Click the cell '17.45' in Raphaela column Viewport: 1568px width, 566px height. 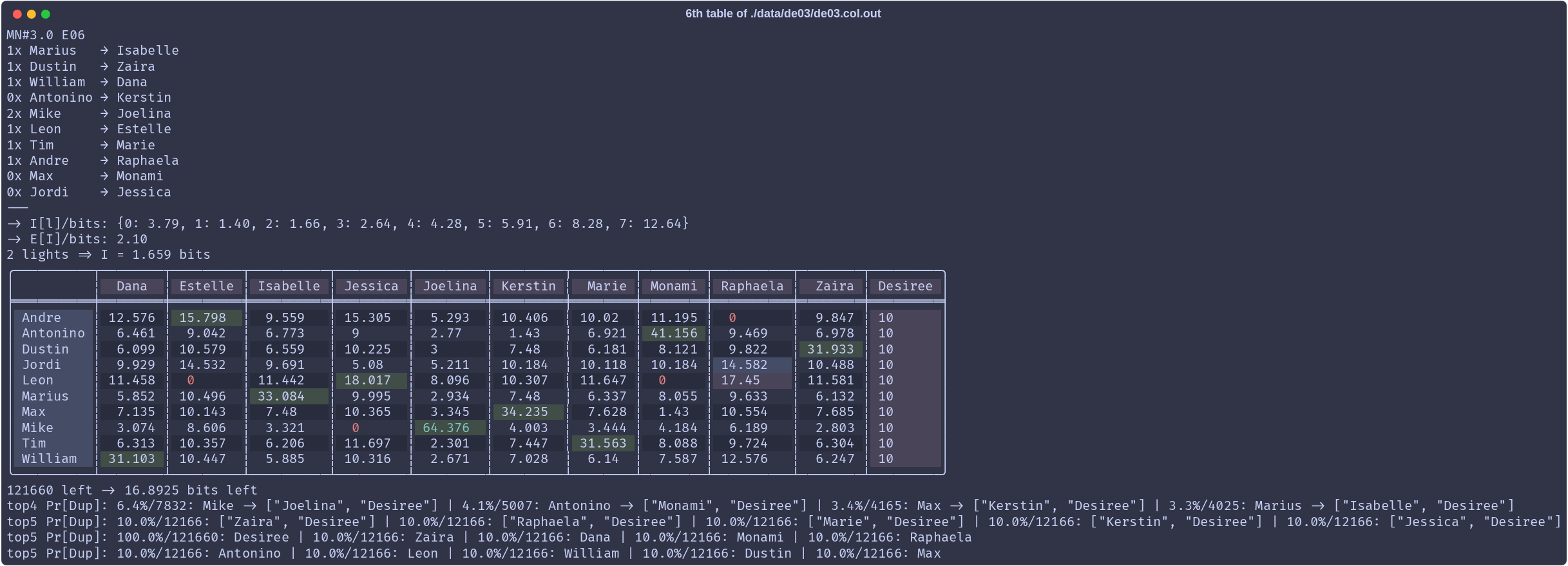[x=752, y=380]
